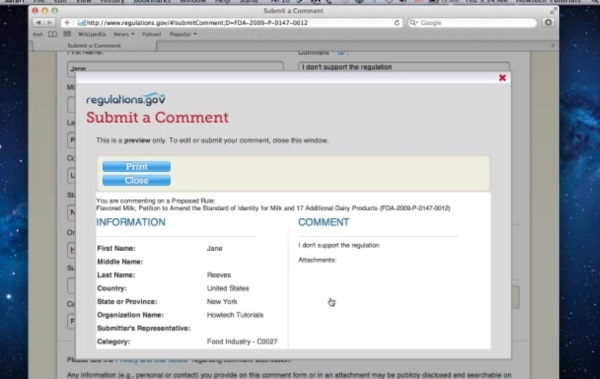
Task: Enter full screen with the arrows icon
Action: [x=553, y=11]
